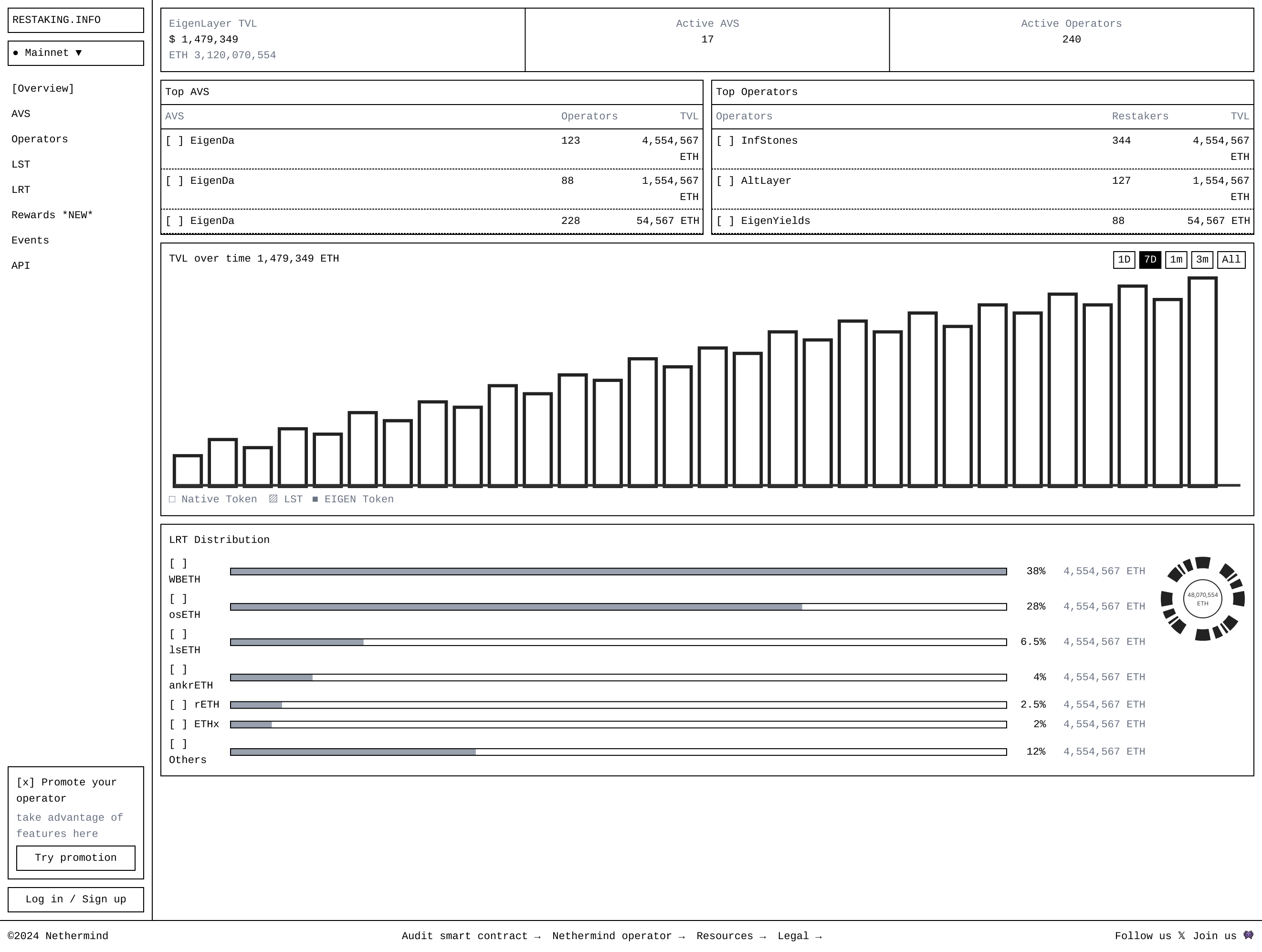Open the API page
1262x952 pixels.
(x=21, y=266)
